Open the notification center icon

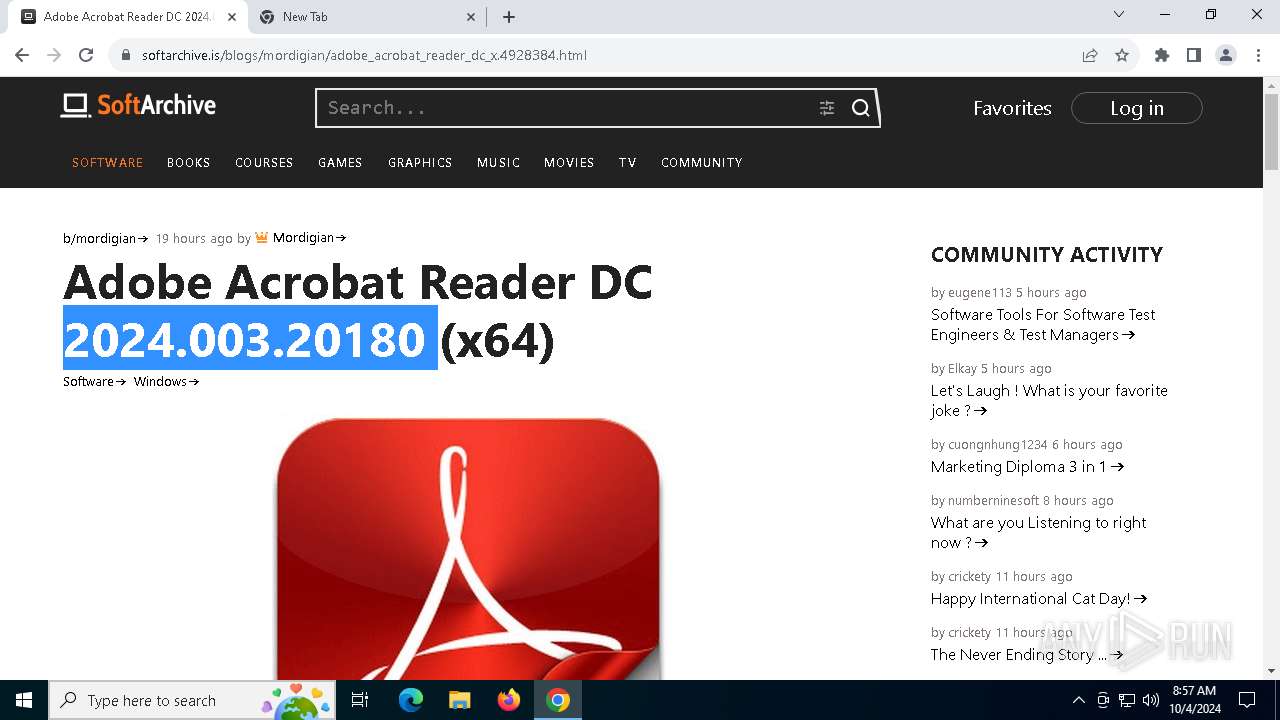[1247, 700]
